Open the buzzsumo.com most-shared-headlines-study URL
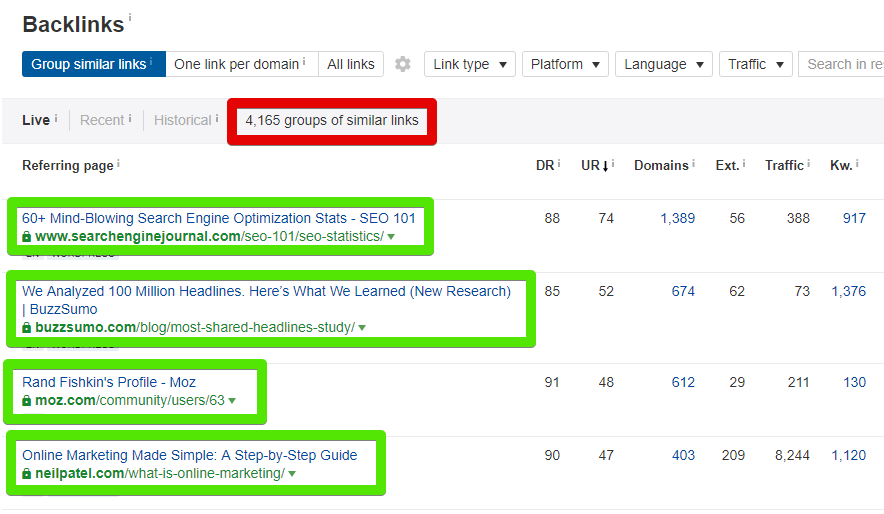This screenshot has height=514, width=884. [x=195, y=327]
